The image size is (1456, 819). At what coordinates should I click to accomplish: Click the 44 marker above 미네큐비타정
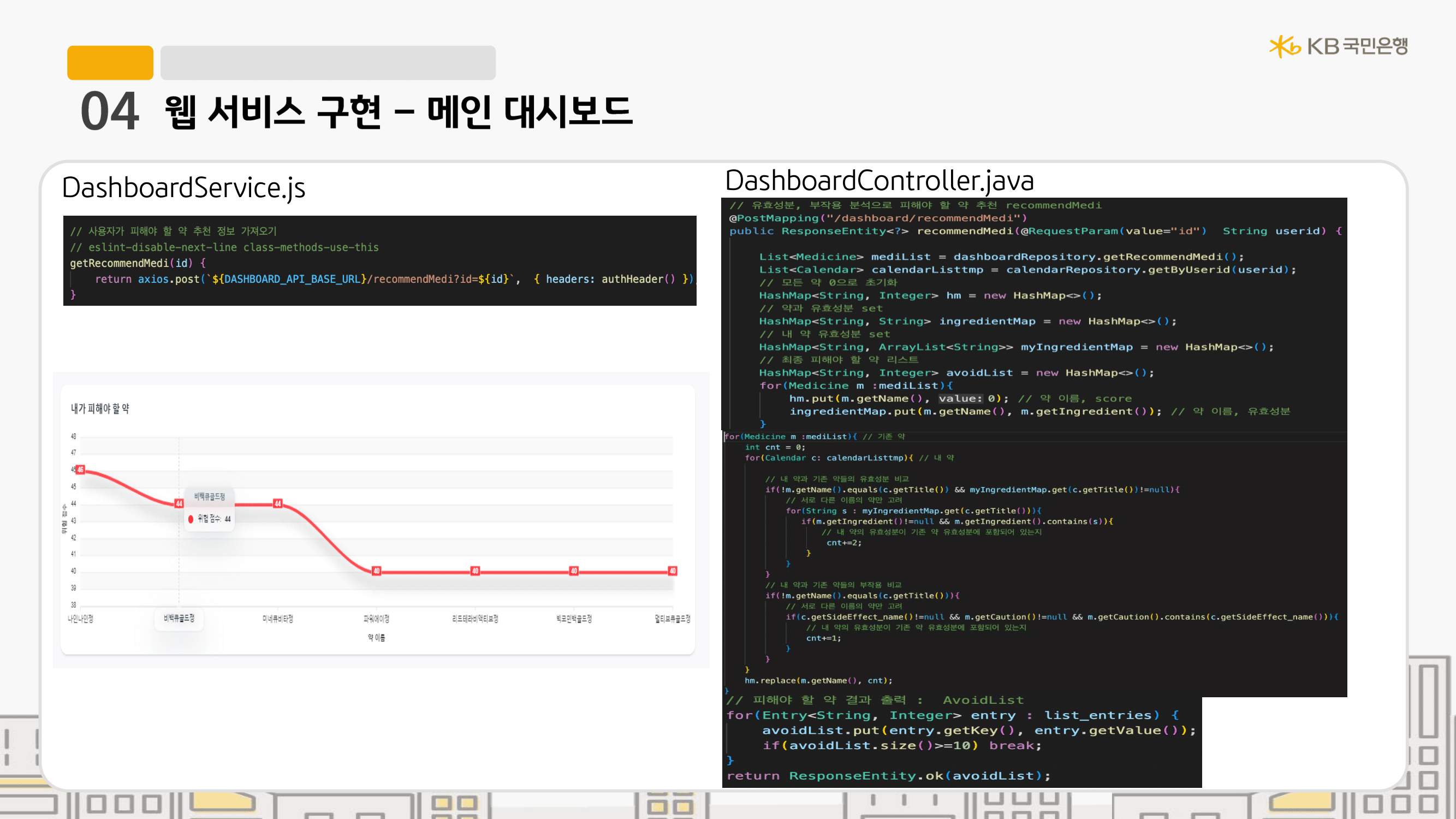(x=277, y=503)
